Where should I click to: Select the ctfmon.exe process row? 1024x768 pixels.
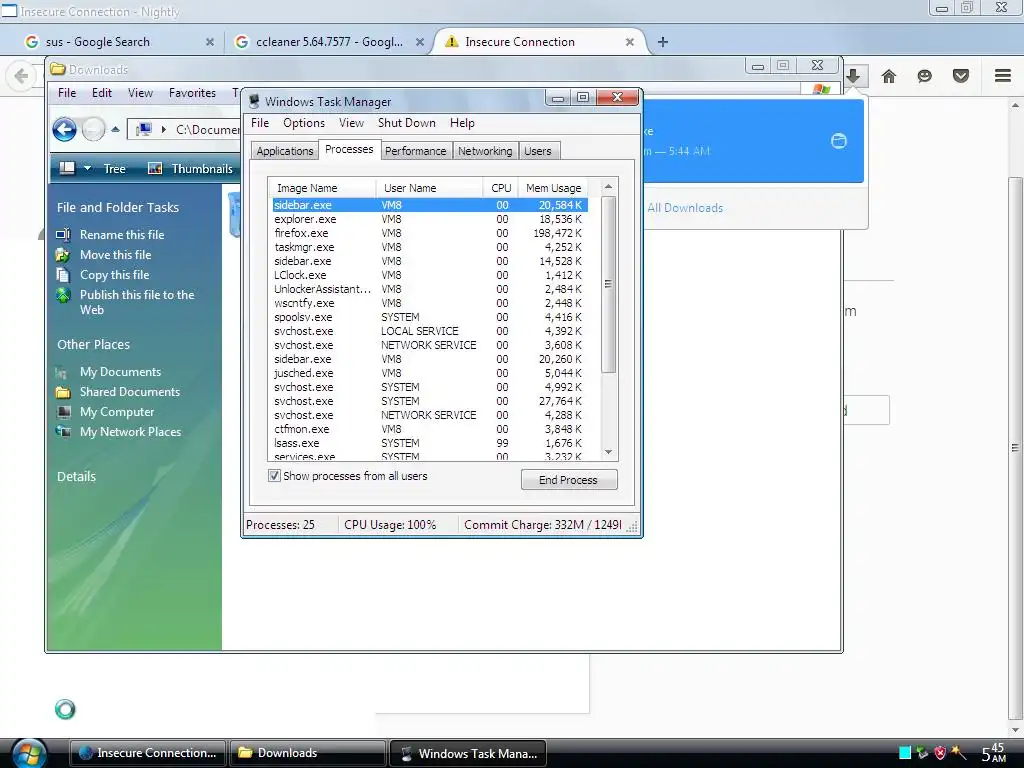pos(429,429)
